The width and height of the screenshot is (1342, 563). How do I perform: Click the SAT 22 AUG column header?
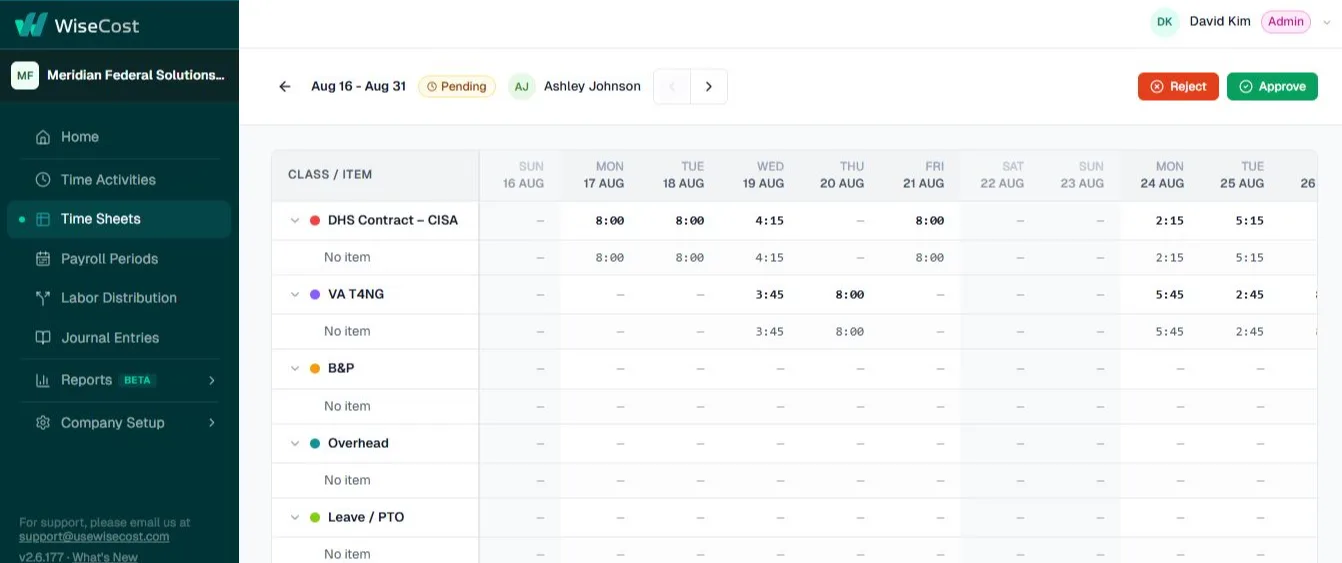point(1003,175)
